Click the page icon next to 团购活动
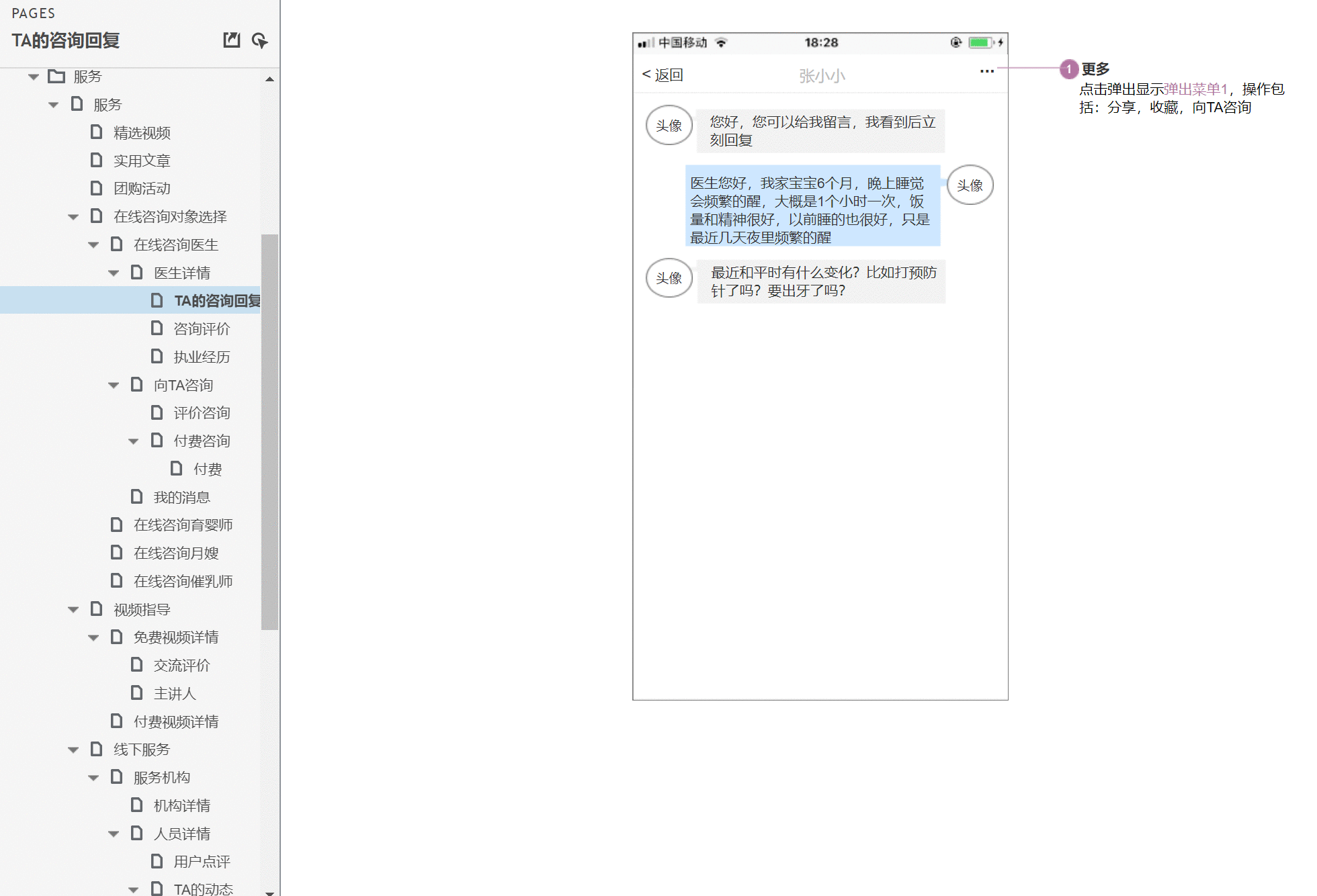Screen dimensions: 1317x896 coord(97,188)
